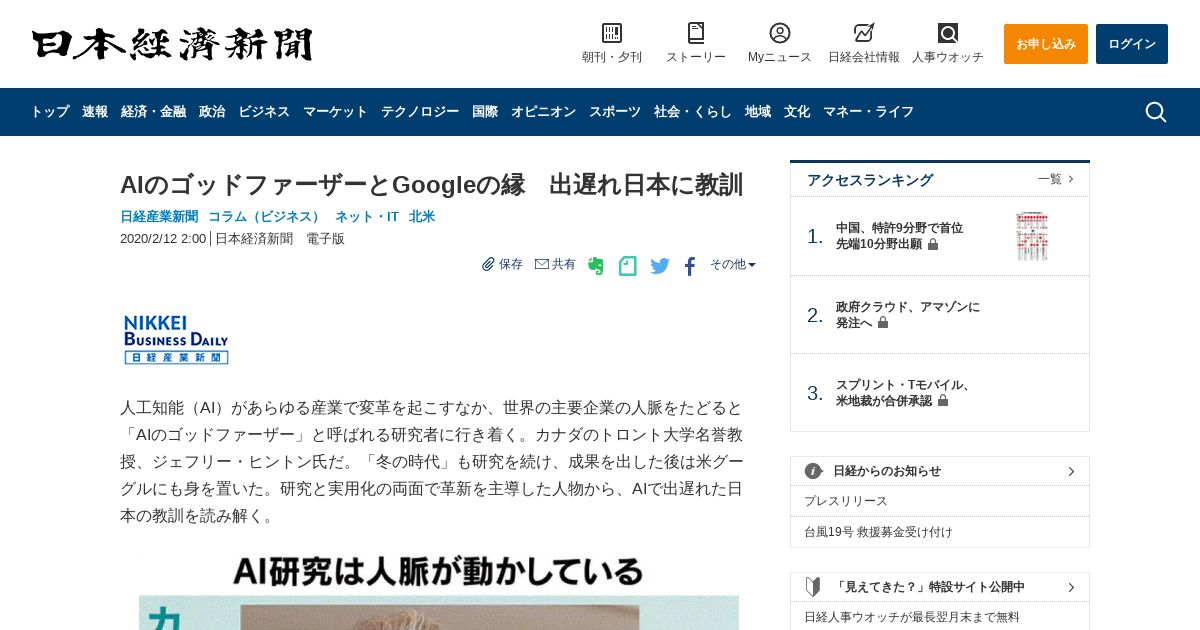Clip article to Evernote elephant icon
1200x630 pixels.
click(x=596, y=266)
